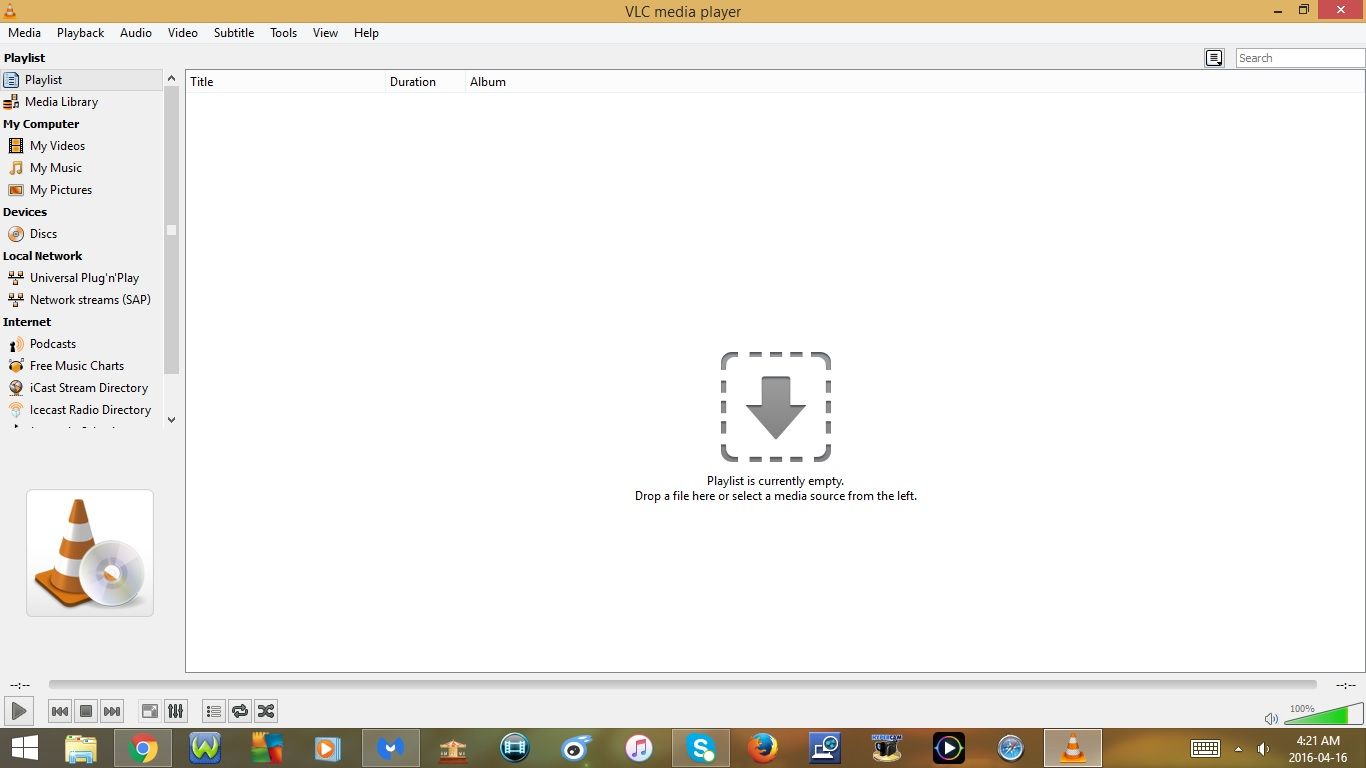This screenshot has width=1366, height=768.
Task: Enable random shuffle playback
Action: pyautogui.click(x=266, y=711)
